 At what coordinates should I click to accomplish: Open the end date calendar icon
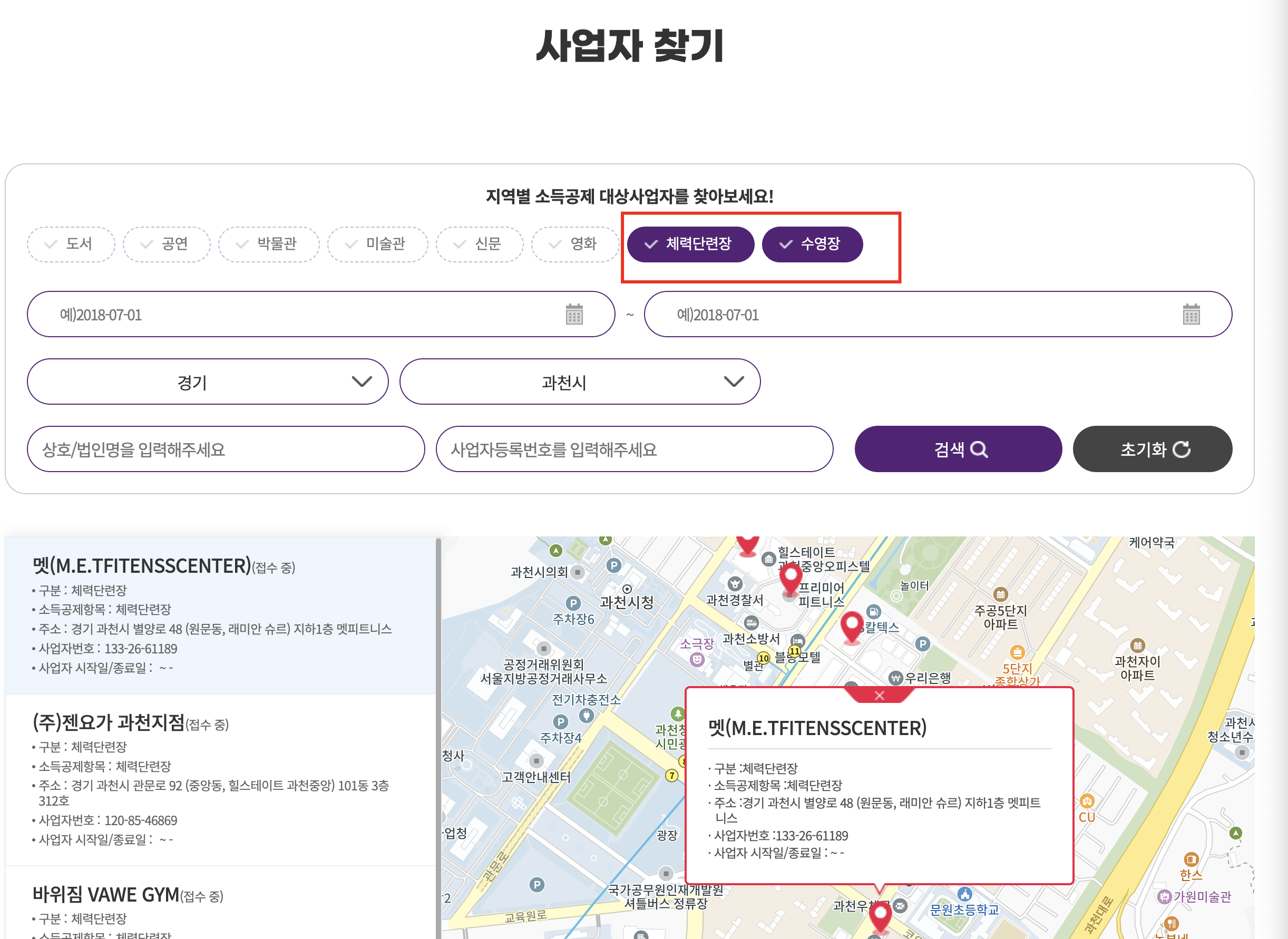[1191, 315]
